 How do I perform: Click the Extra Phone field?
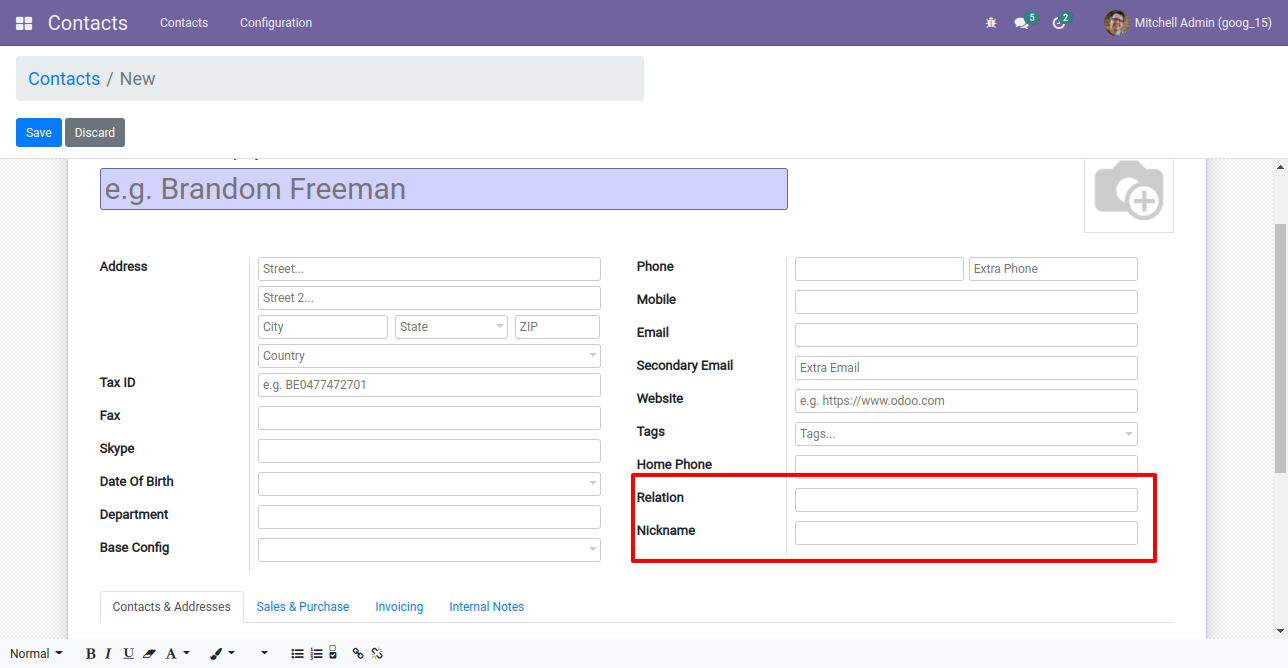tap(1053, 269)
